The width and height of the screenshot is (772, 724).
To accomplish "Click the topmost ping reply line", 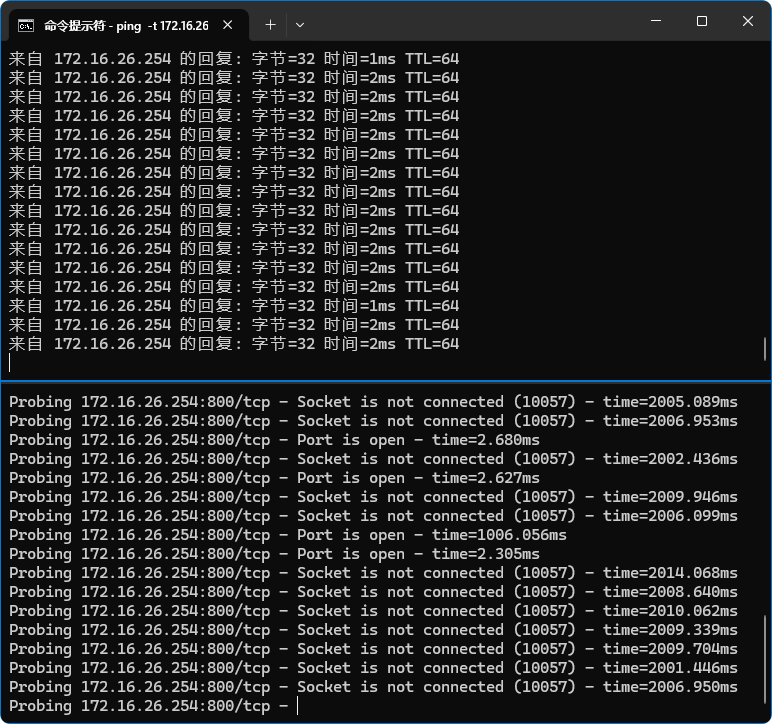I will pyautogui.click(x=234, y=59).
